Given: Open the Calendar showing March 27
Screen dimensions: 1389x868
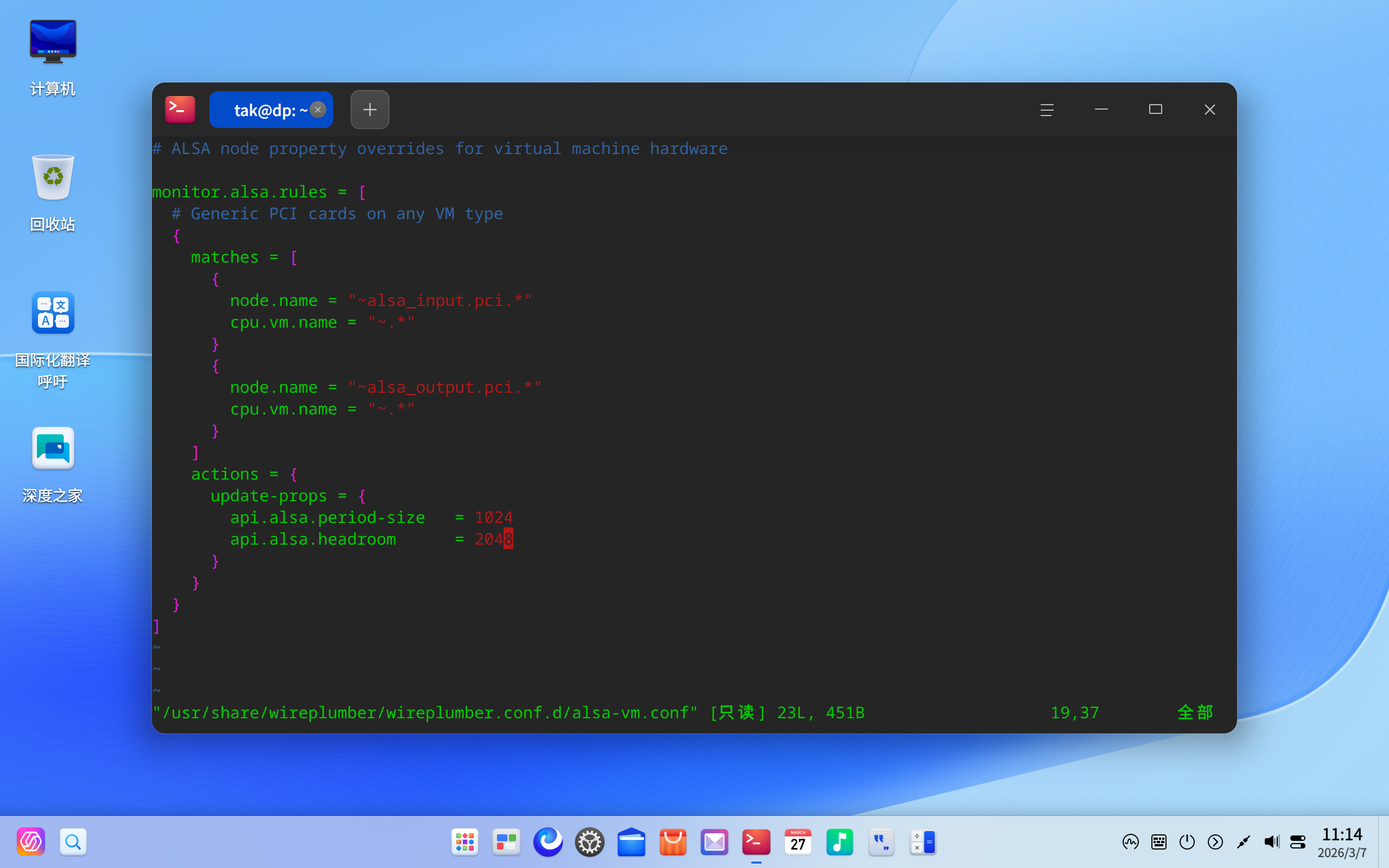Looking at the screenshot, I should click(x=798, y=842).
